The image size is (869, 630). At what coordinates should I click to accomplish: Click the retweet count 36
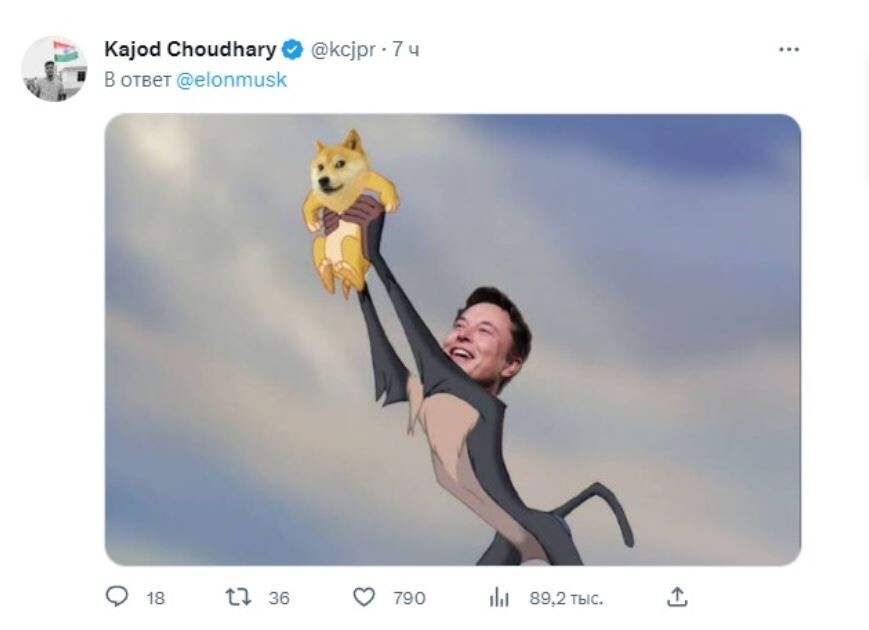[x=278, y=598]
